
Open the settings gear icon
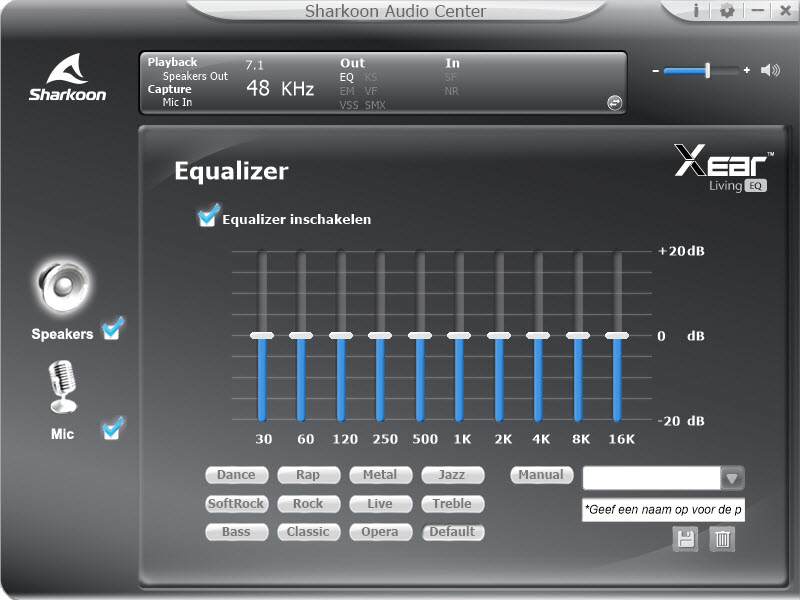727,11
